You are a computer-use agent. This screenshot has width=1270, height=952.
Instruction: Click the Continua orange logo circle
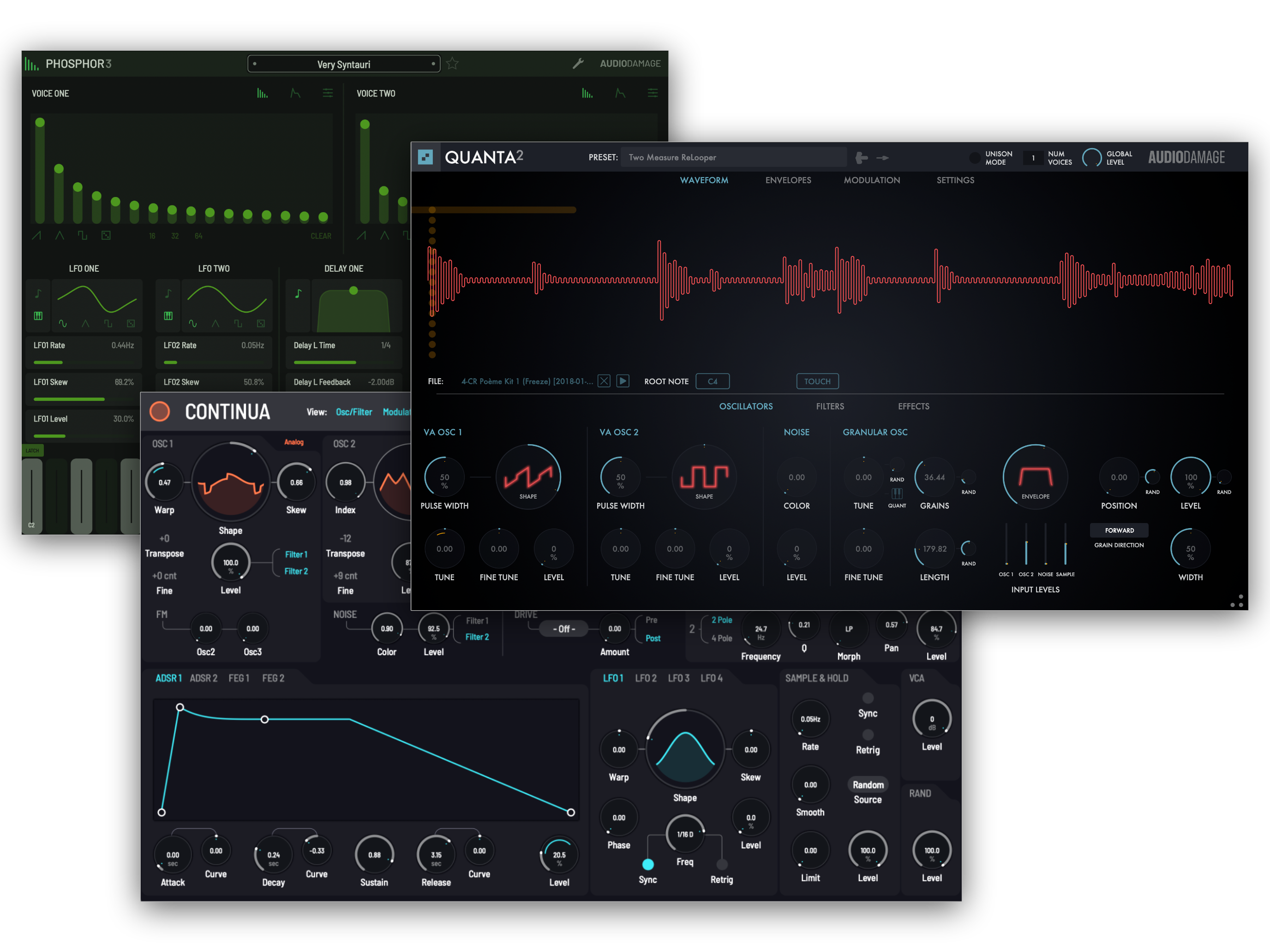(160, 411)
